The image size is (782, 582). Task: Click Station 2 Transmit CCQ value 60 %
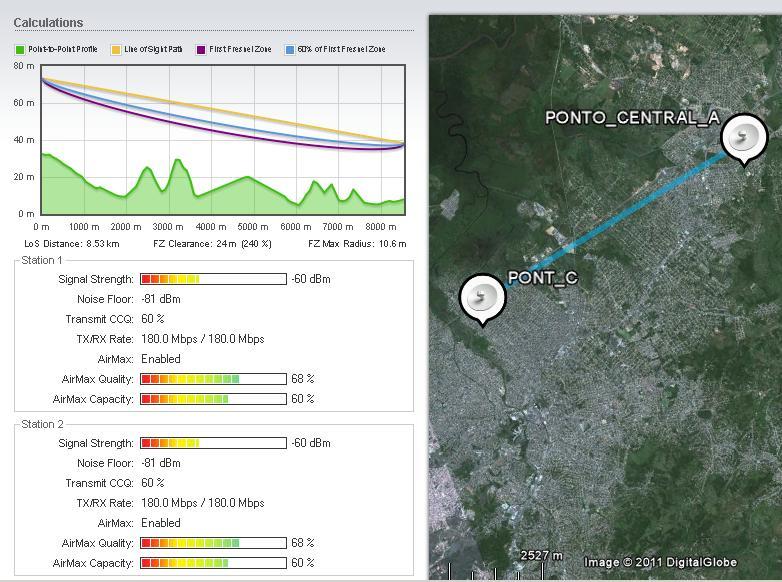[153, 483]
